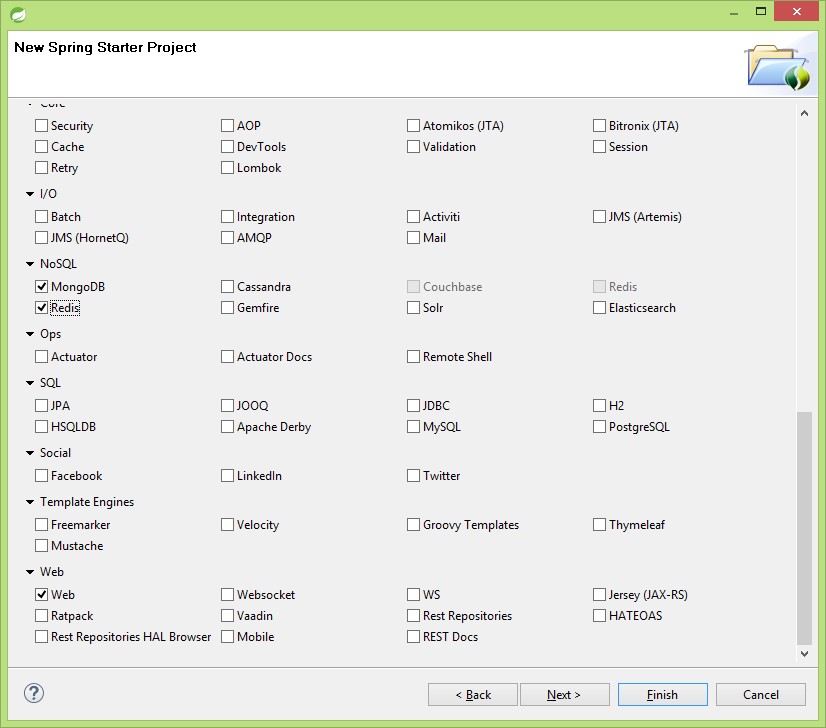Image resolution: width=826 pixels, height=728 pixels.
Task: Select the Facebook social checkbox
Action: click(x=41, y=476)
